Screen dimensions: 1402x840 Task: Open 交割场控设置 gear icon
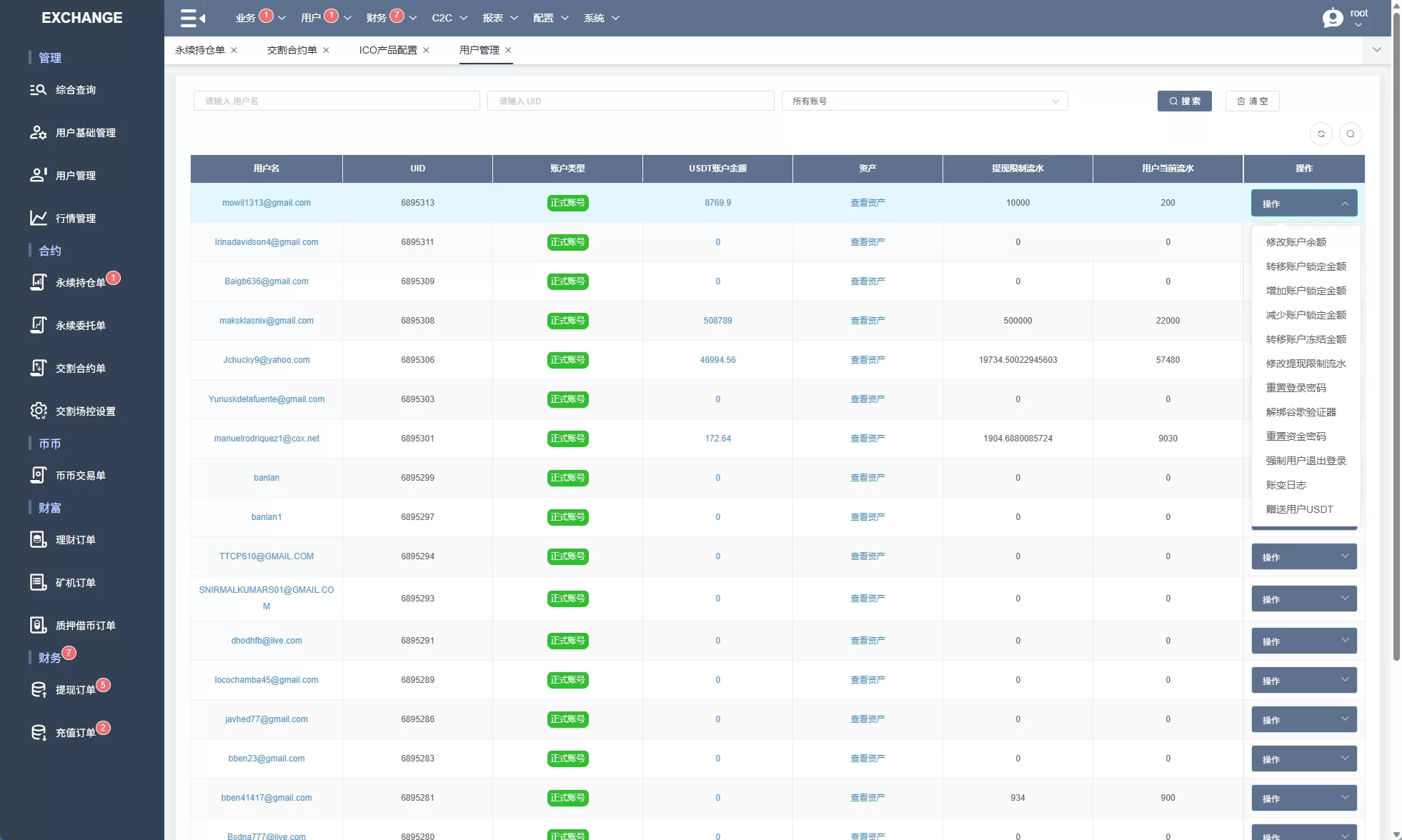38,411
